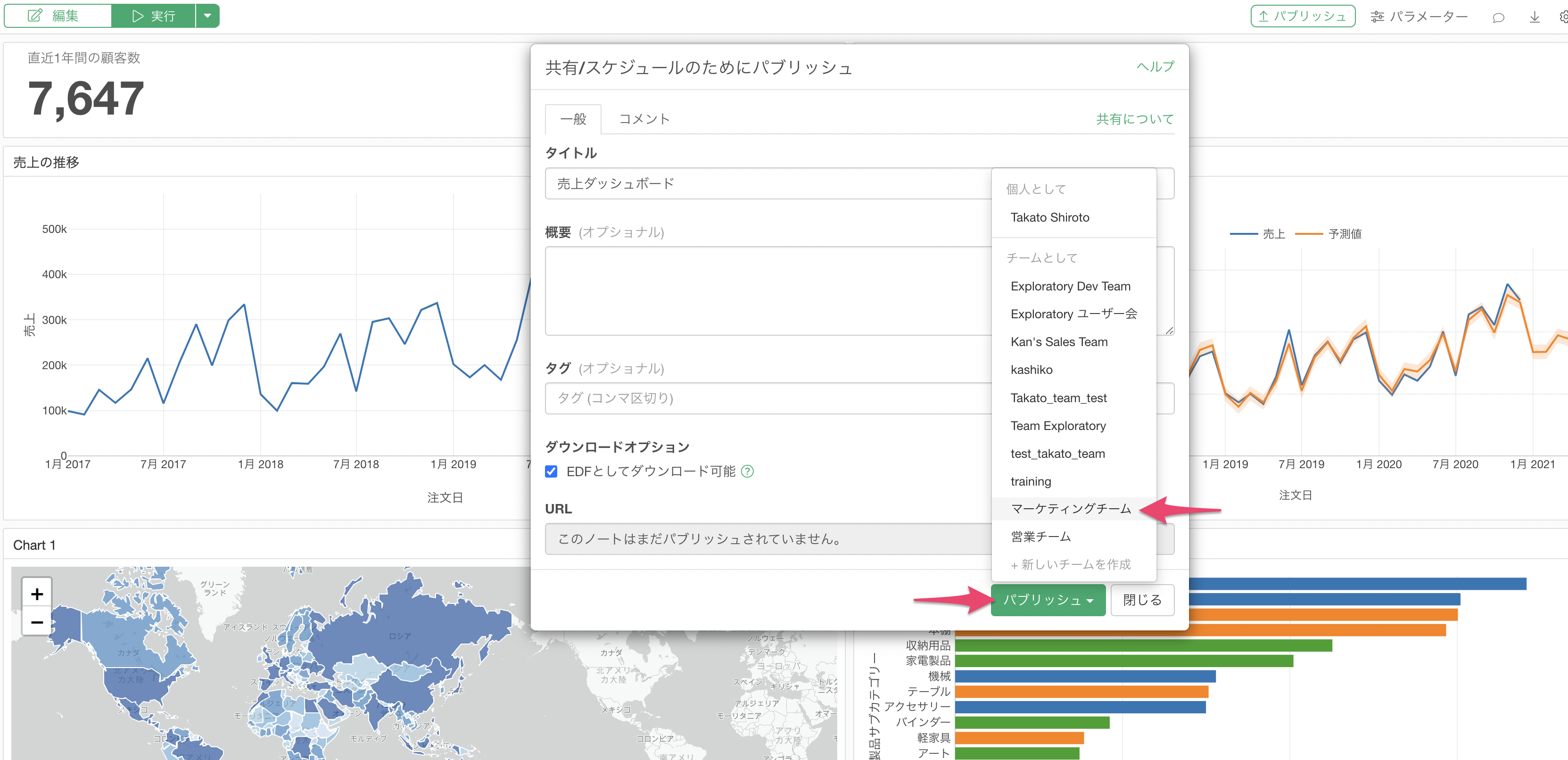Click the アクセサリー bar in bar chart
The image size is (1568, 760).
point(1081,707)
